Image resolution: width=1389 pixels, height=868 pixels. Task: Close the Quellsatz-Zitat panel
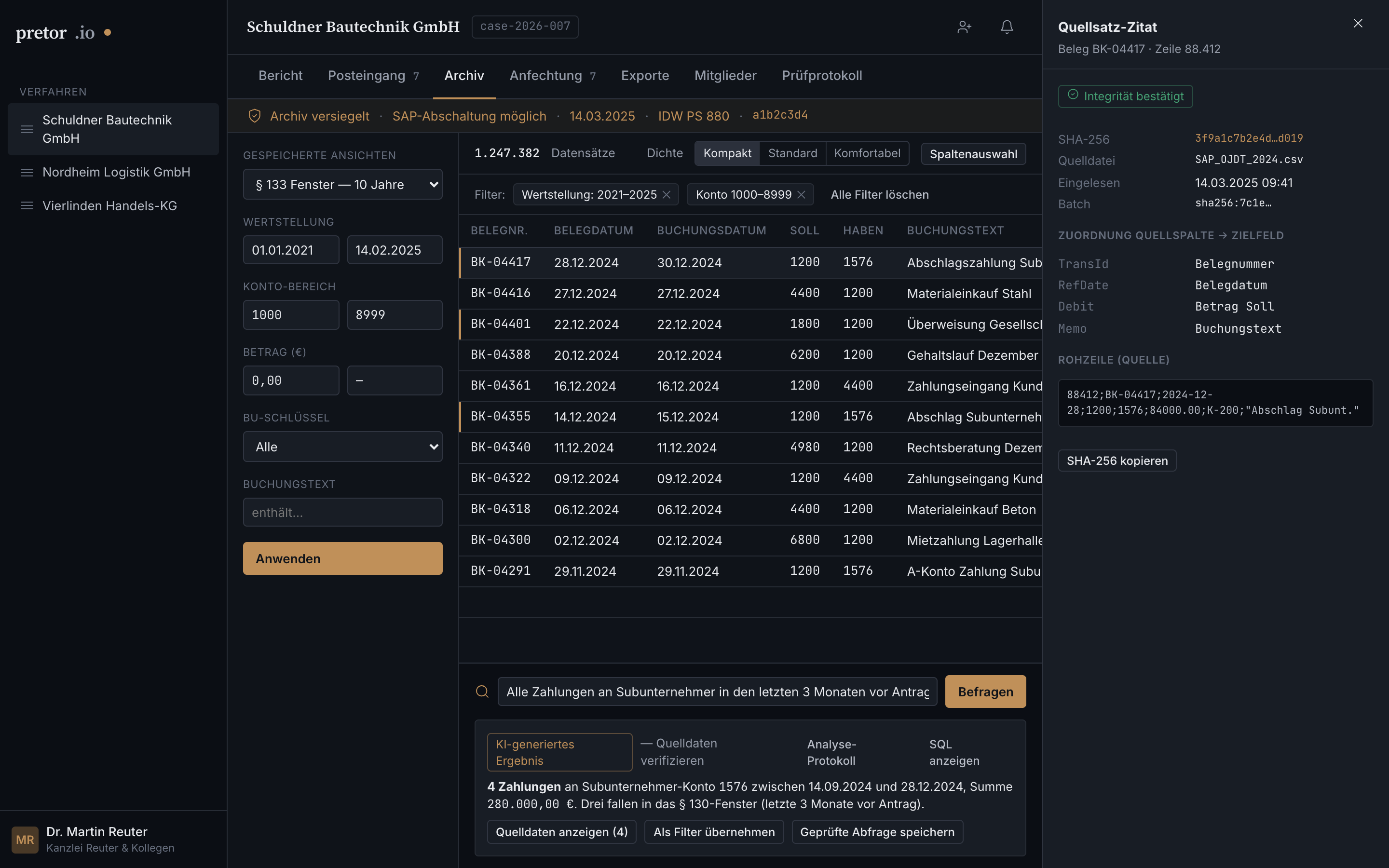[1358, 23]
